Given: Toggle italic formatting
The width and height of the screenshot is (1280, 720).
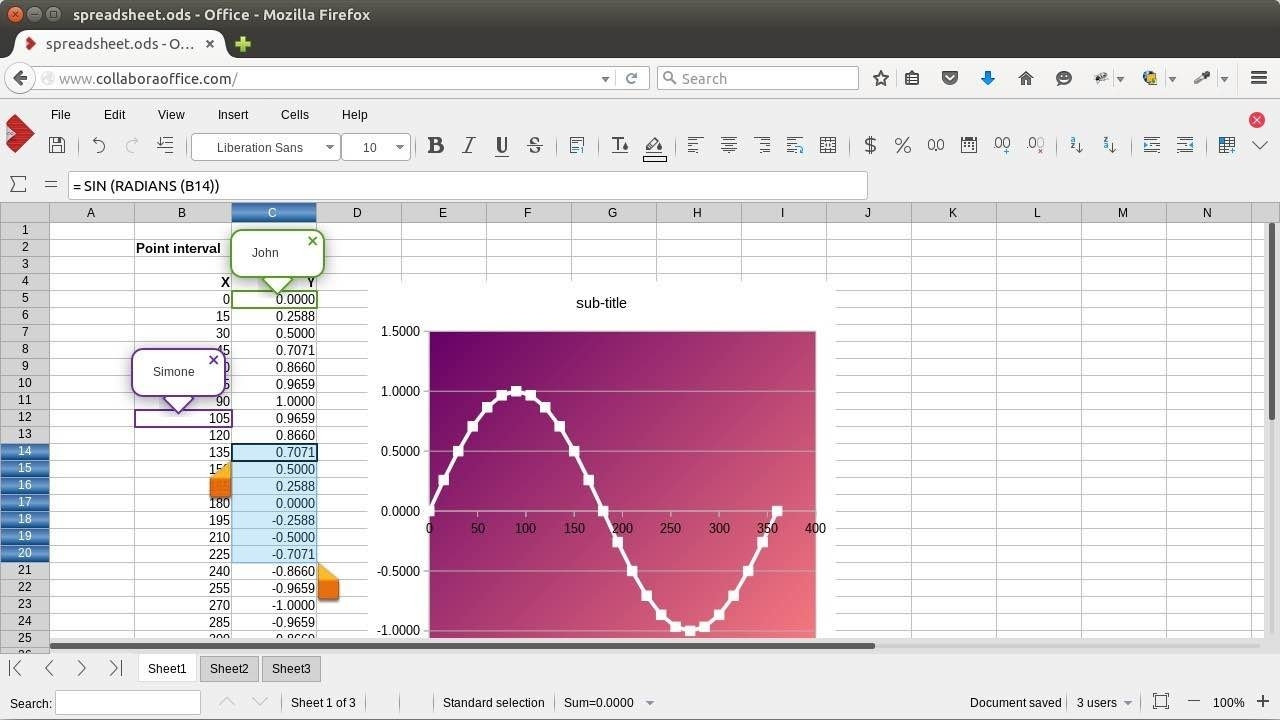Looking at the screenshot, I should pyautogui.click(x=468, y=146).
